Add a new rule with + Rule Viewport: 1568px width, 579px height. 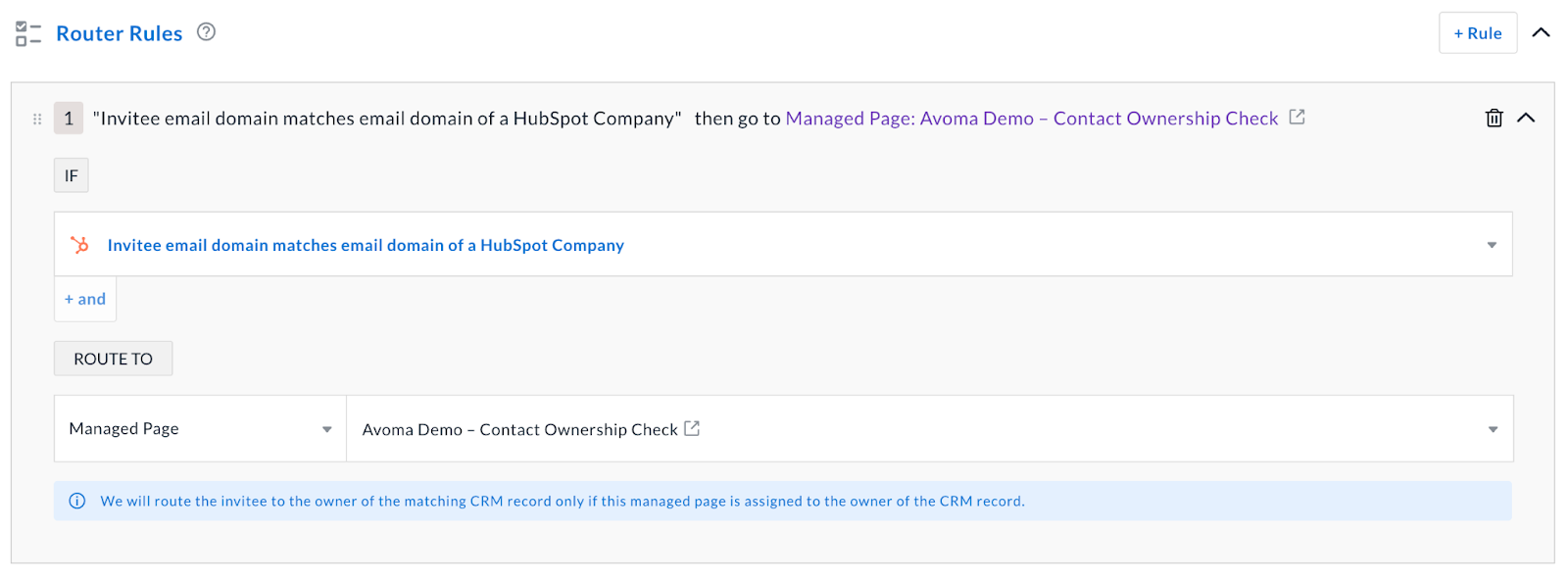[1477, 33]
